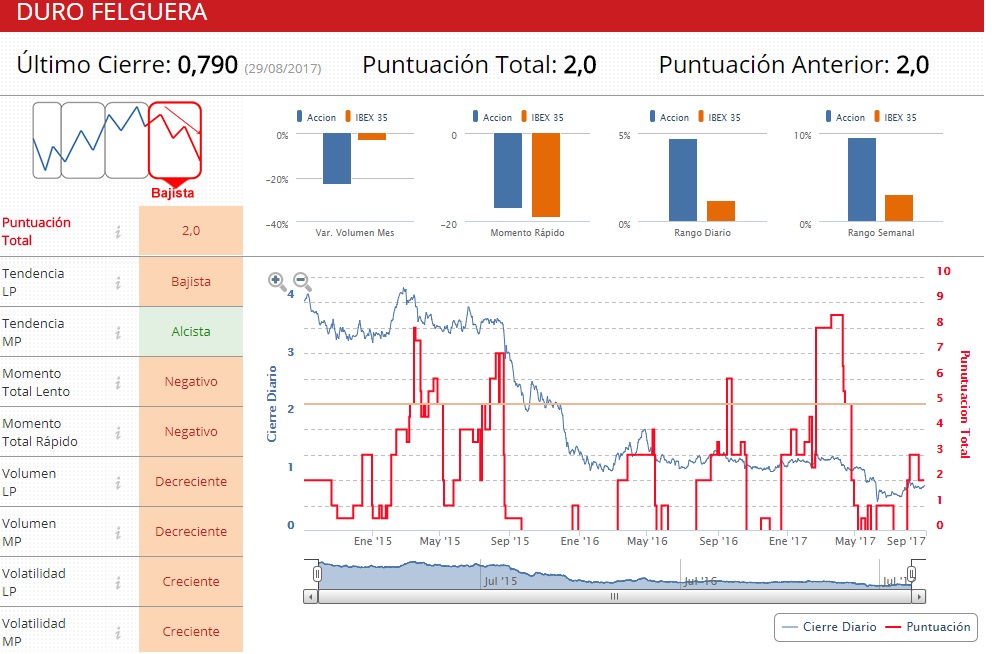Screen dimensions: 992x654
Task: Toggle IBEX 35 legend in Momento Rápido chart
Action: pyautogui.click(x=542, y=117)
